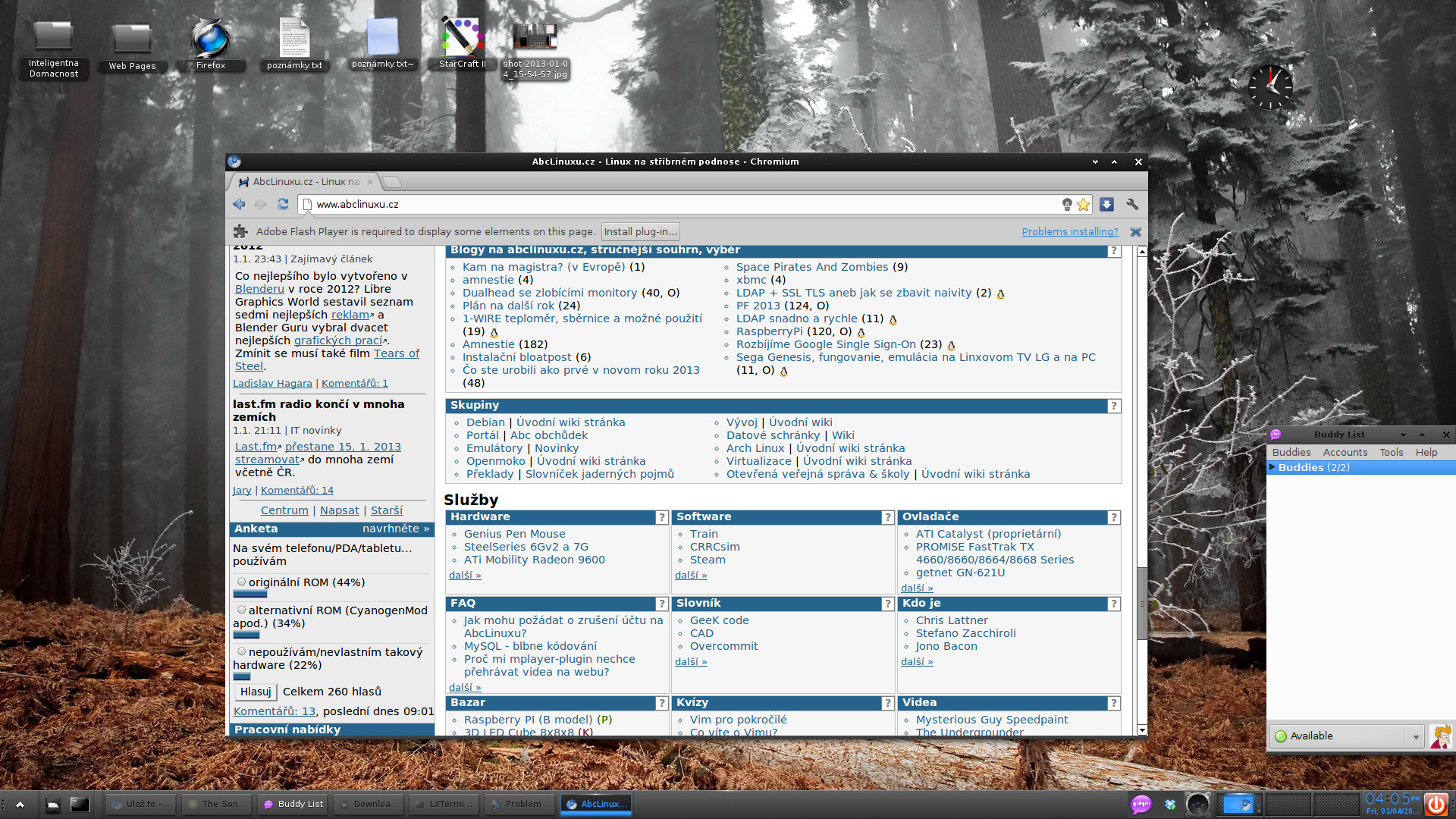The height and width of the screenshot is (819, 1456).
Task: Dismiss the Flash plugin infobar with X
Action: click(x=1135, y=231)
